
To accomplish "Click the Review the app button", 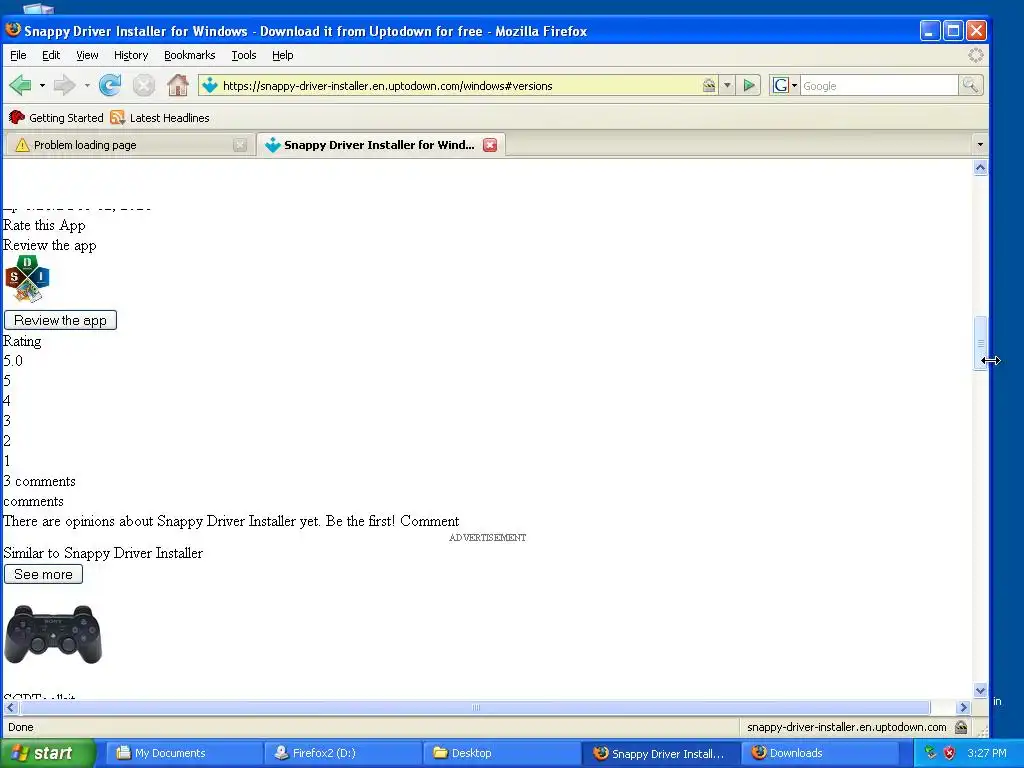I will coord(60,320).
